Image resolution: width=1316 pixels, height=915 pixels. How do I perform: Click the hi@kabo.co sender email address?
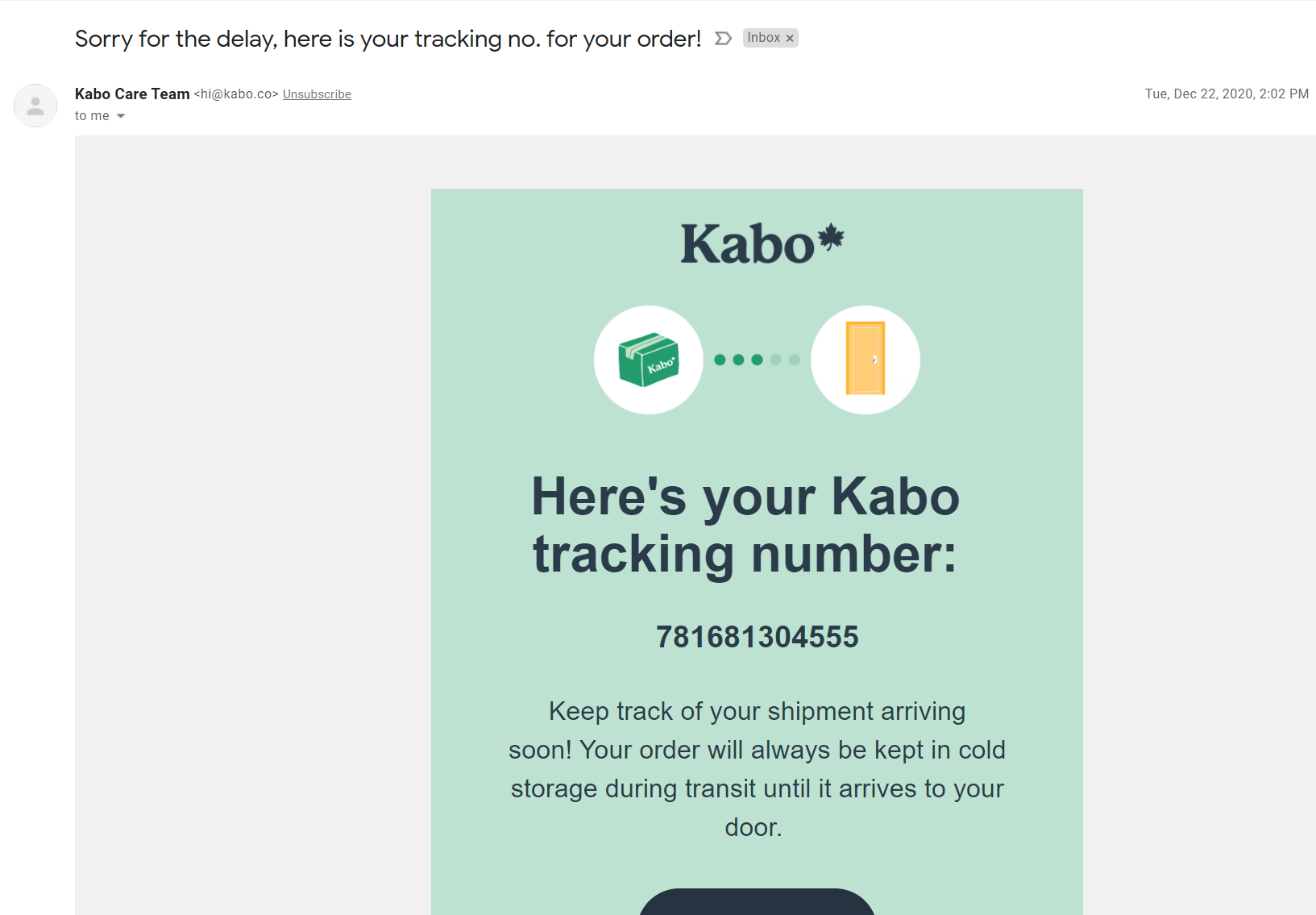tap(236, 94)
